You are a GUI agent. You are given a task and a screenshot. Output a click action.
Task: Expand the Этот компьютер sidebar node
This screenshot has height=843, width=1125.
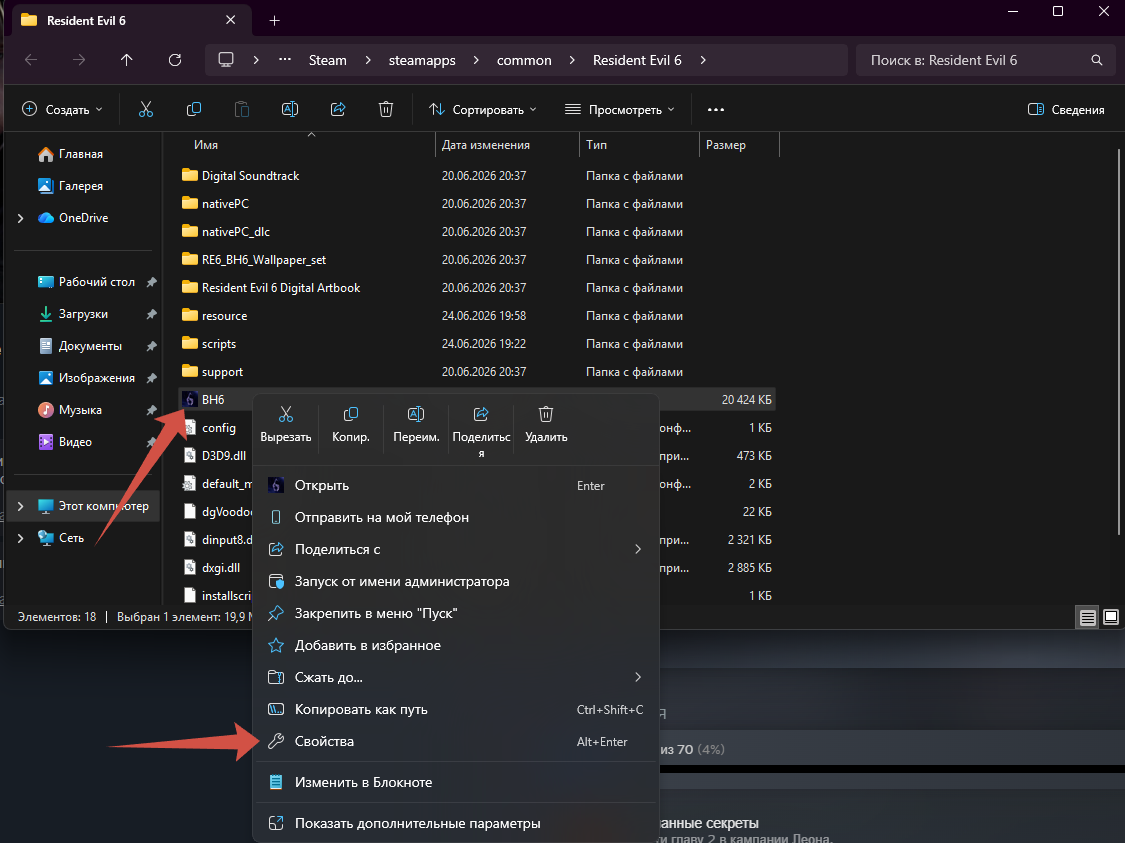click(20, 506)
